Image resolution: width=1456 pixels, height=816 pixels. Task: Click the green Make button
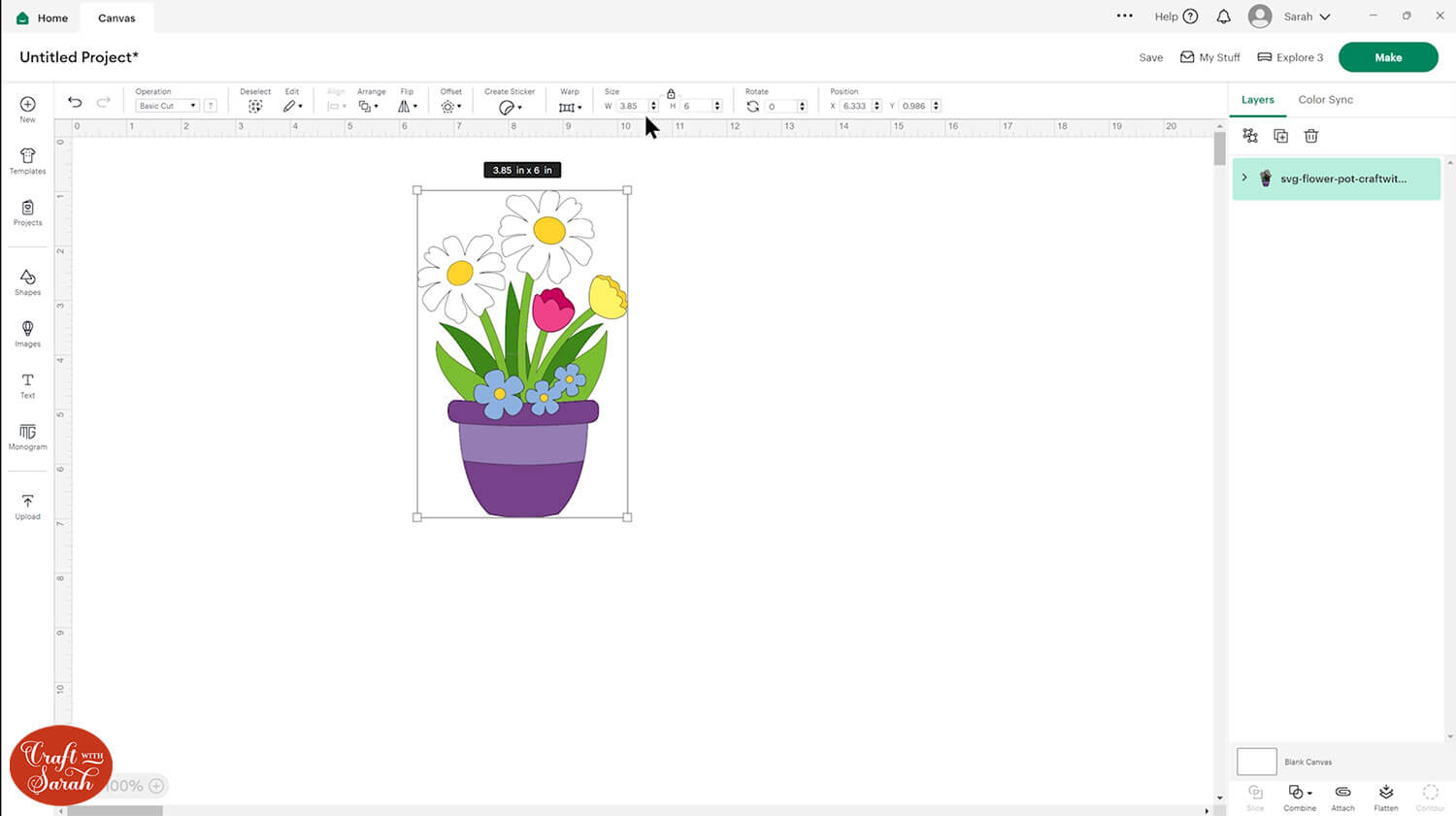[1387, 57]
